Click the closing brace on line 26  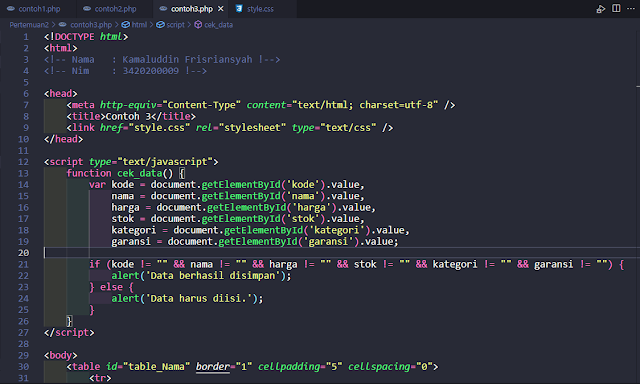coord(69,321)
